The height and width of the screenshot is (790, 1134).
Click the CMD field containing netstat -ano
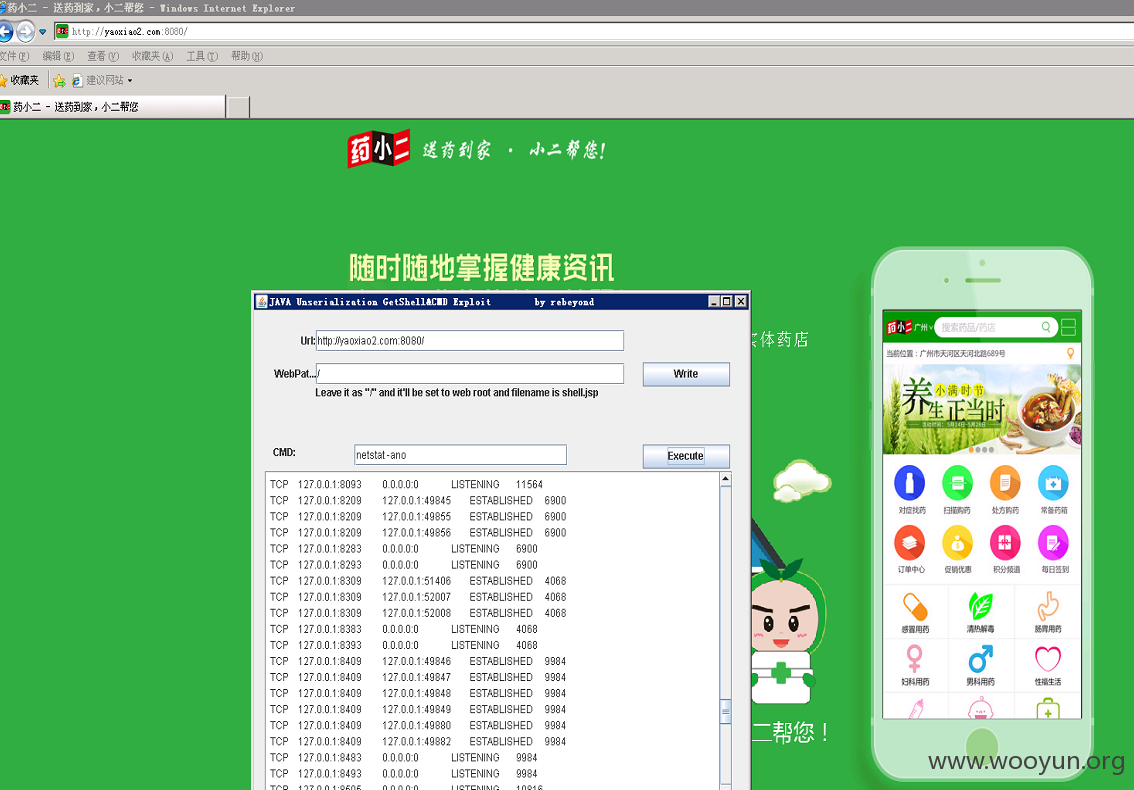pos(460,455)
